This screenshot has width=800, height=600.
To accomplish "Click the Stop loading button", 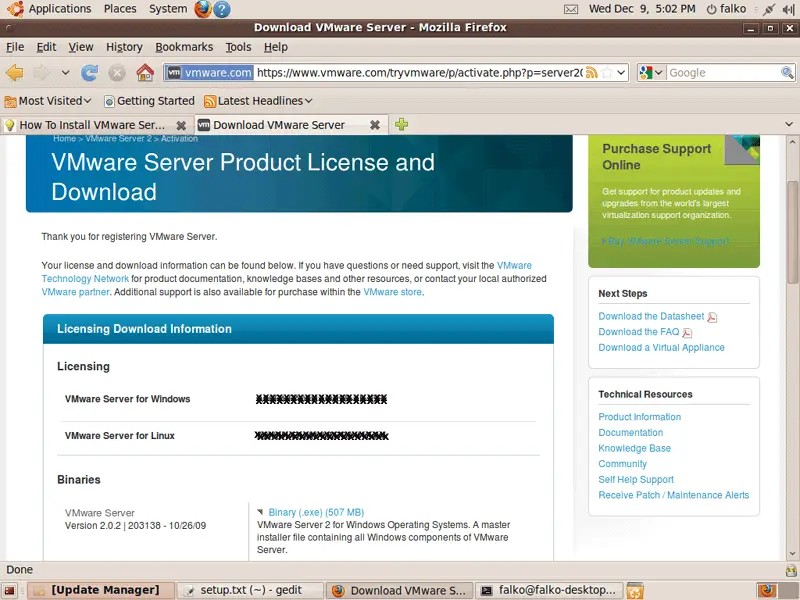I will click(117, 73).
